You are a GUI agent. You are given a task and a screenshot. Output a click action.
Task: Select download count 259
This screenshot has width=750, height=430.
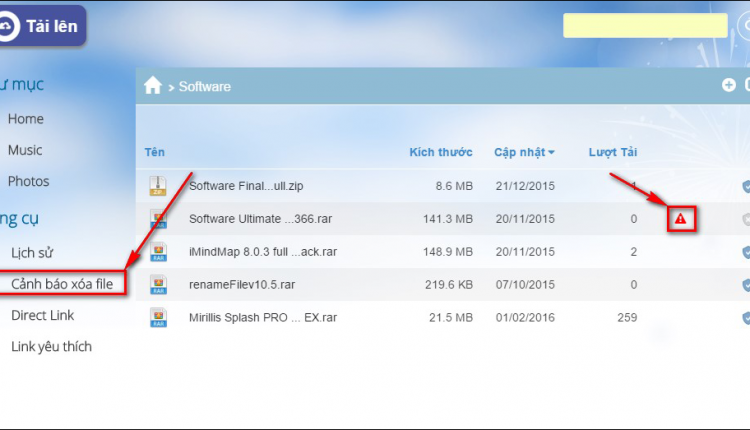[x=627, y=318]
